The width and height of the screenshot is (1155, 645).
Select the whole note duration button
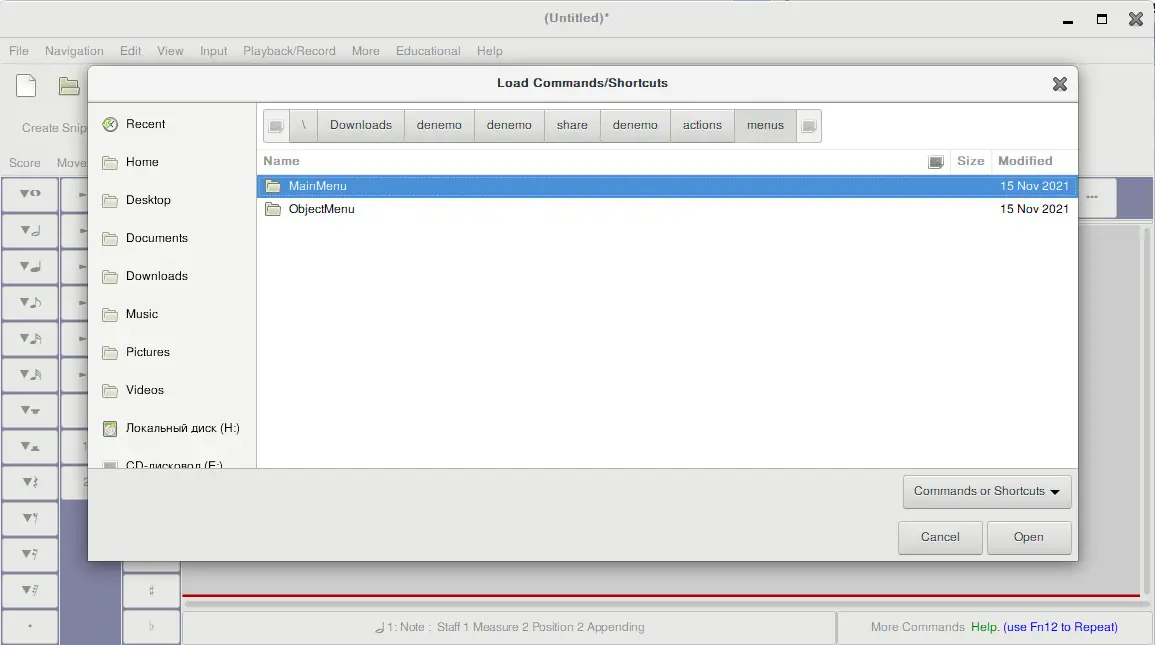(30, 194)
